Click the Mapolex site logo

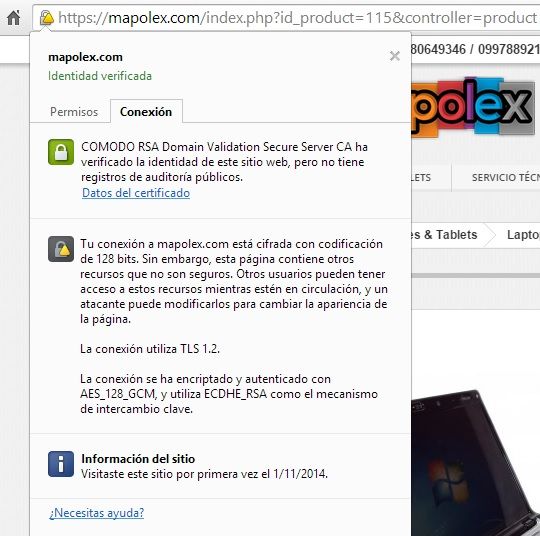coord(474,106)
